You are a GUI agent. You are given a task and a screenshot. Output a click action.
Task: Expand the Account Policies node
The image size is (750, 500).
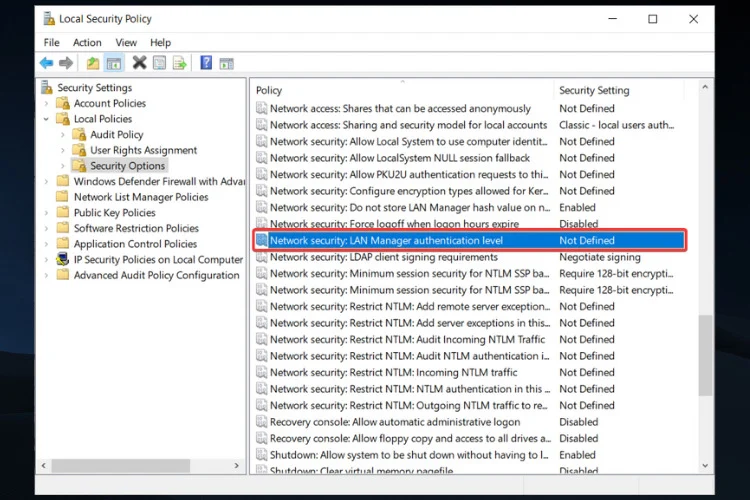46,103
